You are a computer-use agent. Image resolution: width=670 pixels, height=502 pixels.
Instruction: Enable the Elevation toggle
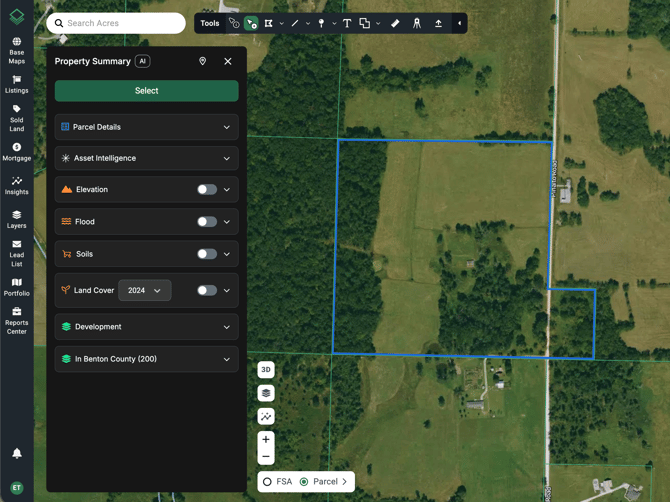(206, 190)
